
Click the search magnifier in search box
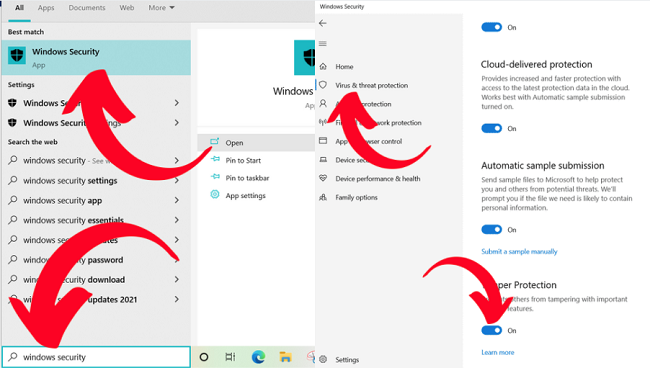pos(13,356)
